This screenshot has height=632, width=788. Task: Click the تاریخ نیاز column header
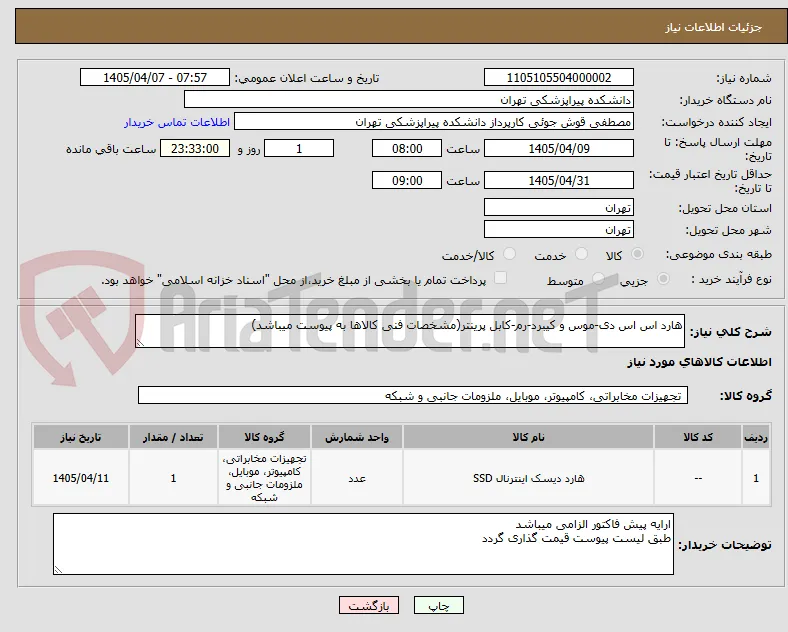(80, 437)
